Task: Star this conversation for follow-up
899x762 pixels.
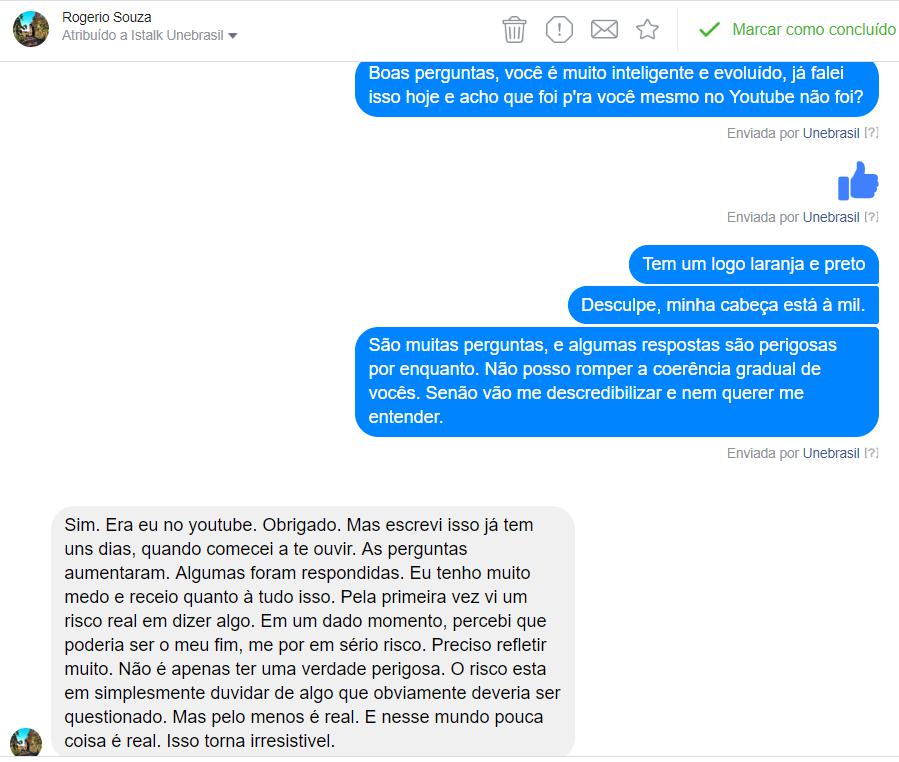Action: tap(647, 29)
